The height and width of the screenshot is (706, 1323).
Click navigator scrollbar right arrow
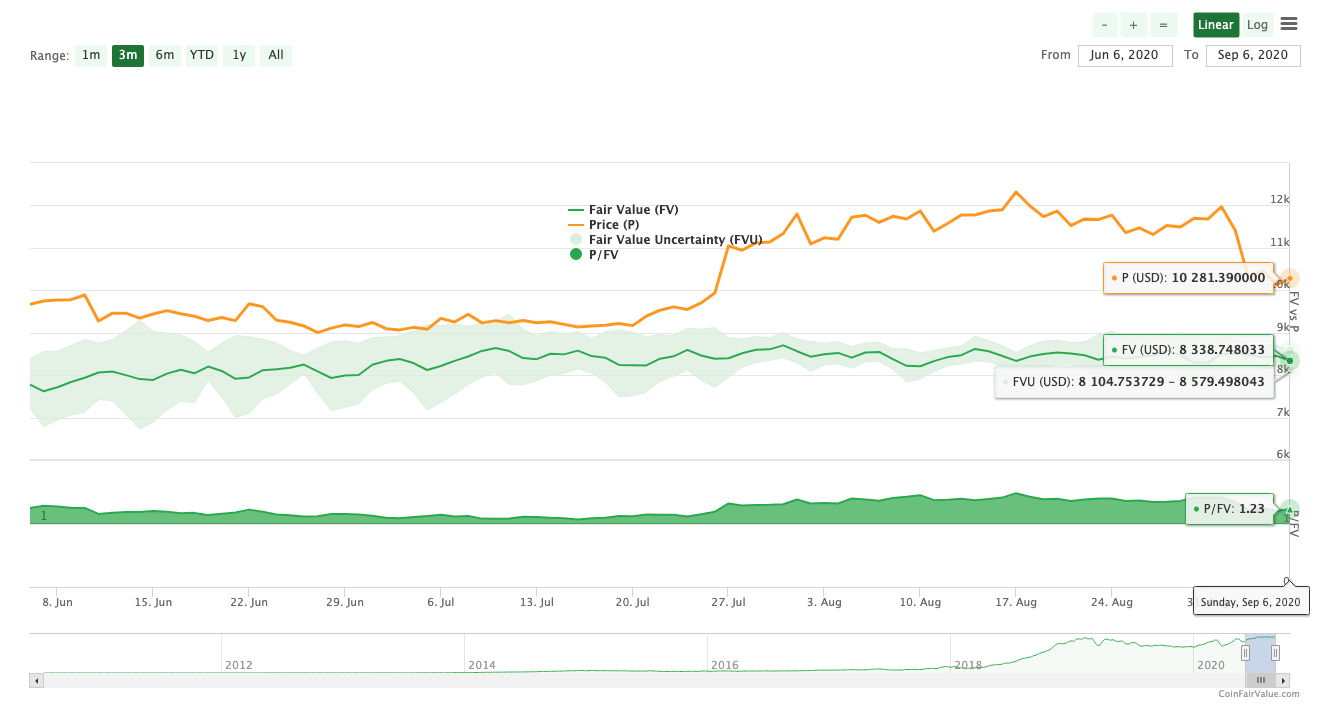[x=1283, y=680]
